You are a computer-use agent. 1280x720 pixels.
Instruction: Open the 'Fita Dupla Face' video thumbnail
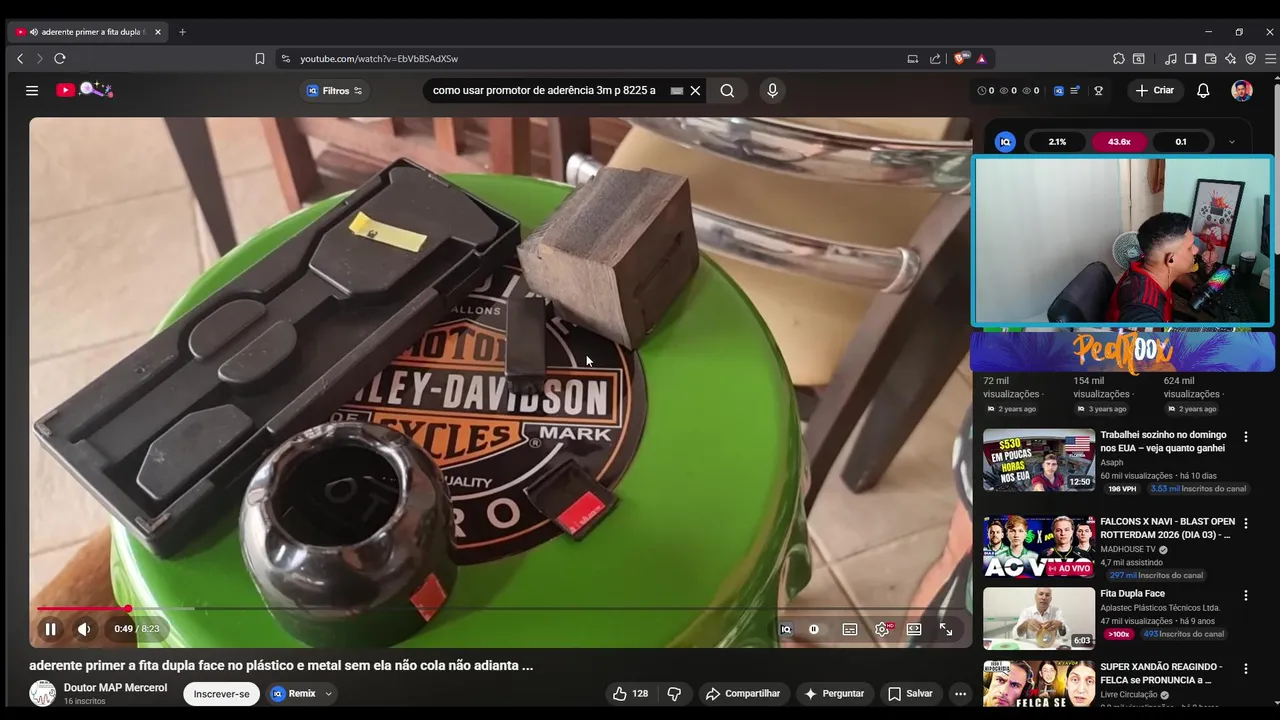click(1039, 618)
